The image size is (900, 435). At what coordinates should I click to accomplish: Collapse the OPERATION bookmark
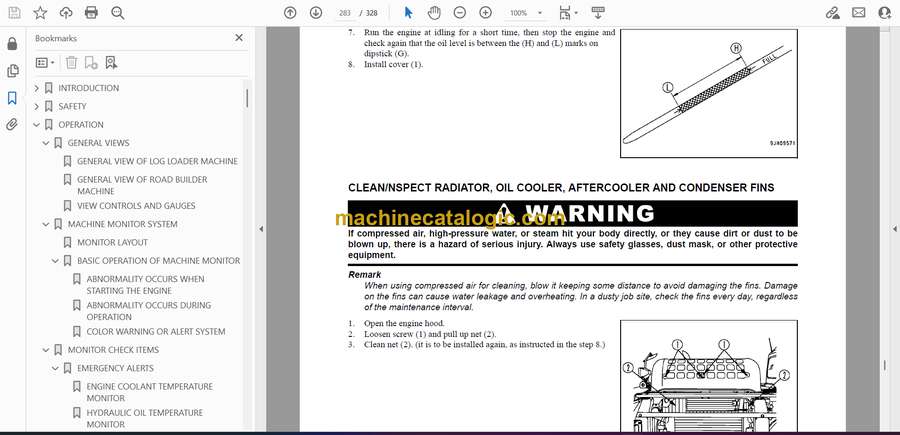[37, 125]
